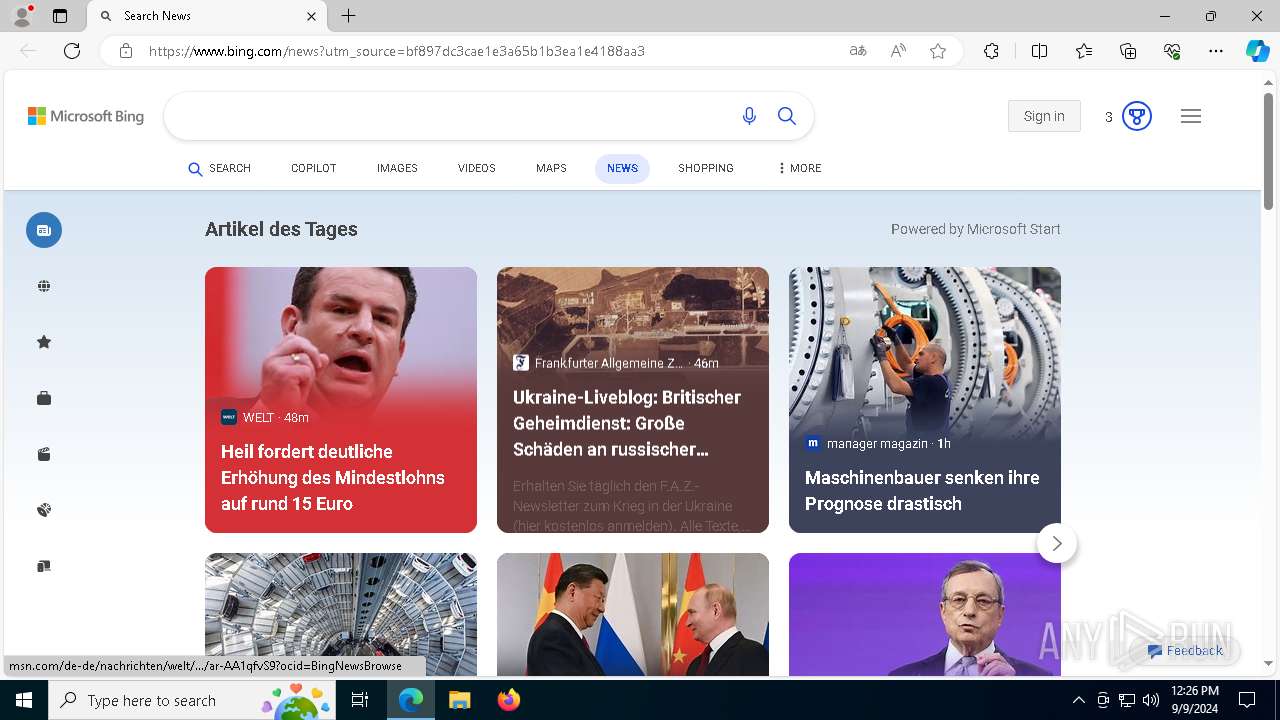Open the star favorites news category

(44, 342)
